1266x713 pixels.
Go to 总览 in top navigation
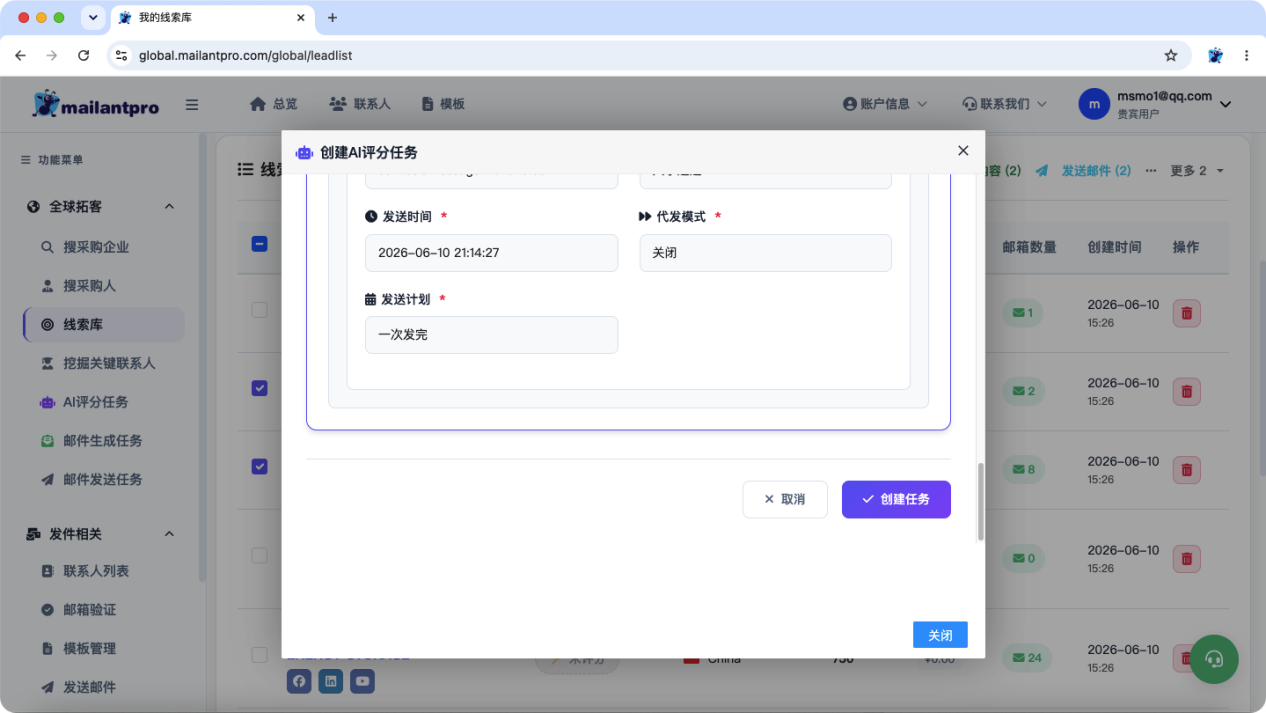tap(273, 104)
